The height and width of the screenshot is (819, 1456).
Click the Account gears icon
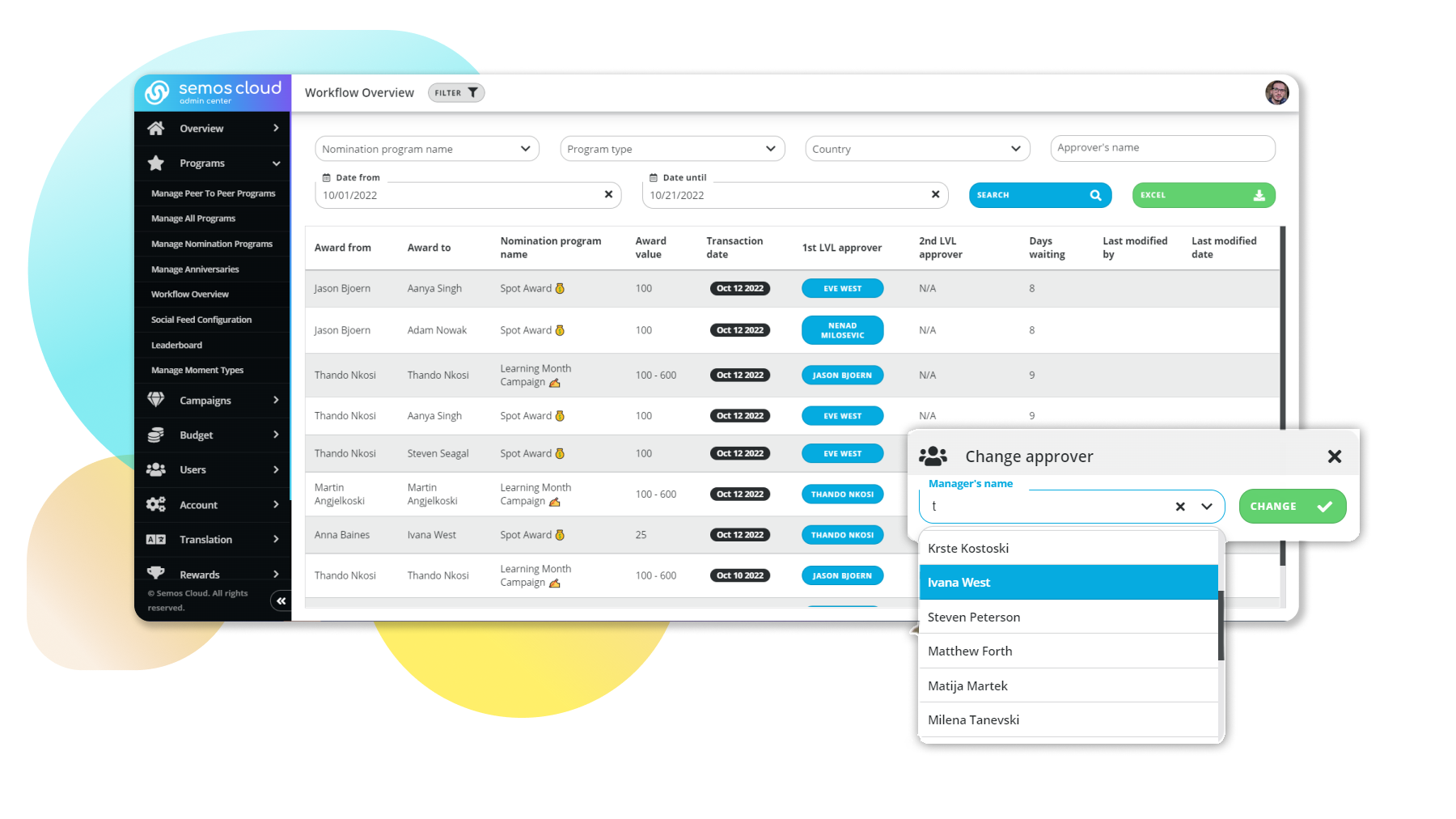(x=156, y=504)
